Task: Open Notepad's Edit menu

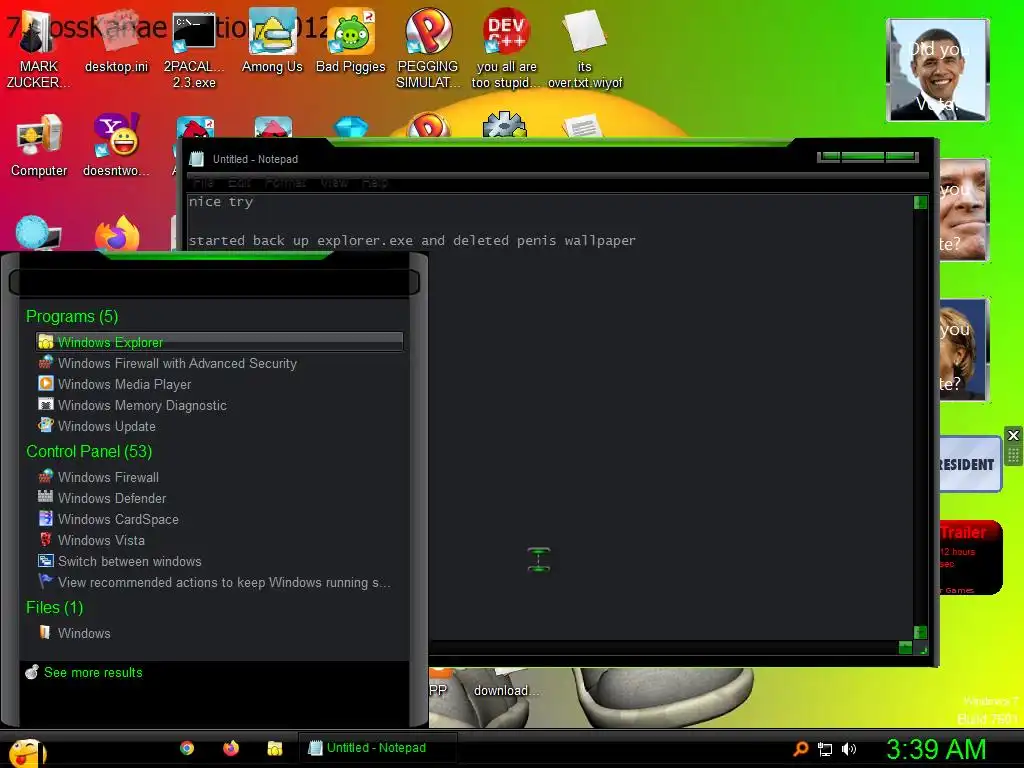Action: [239, 183]
